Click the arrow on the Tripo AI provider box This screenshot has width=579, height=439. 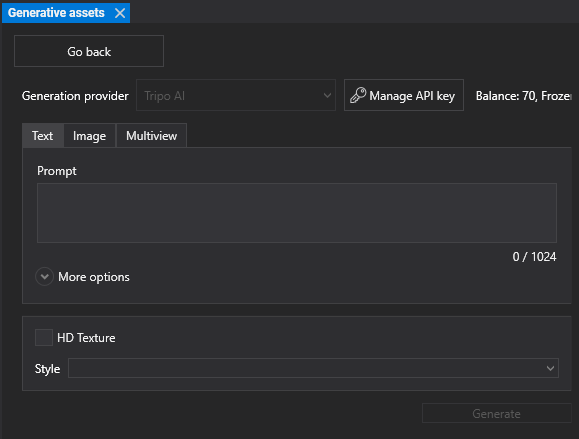click(x=327, y=95)
